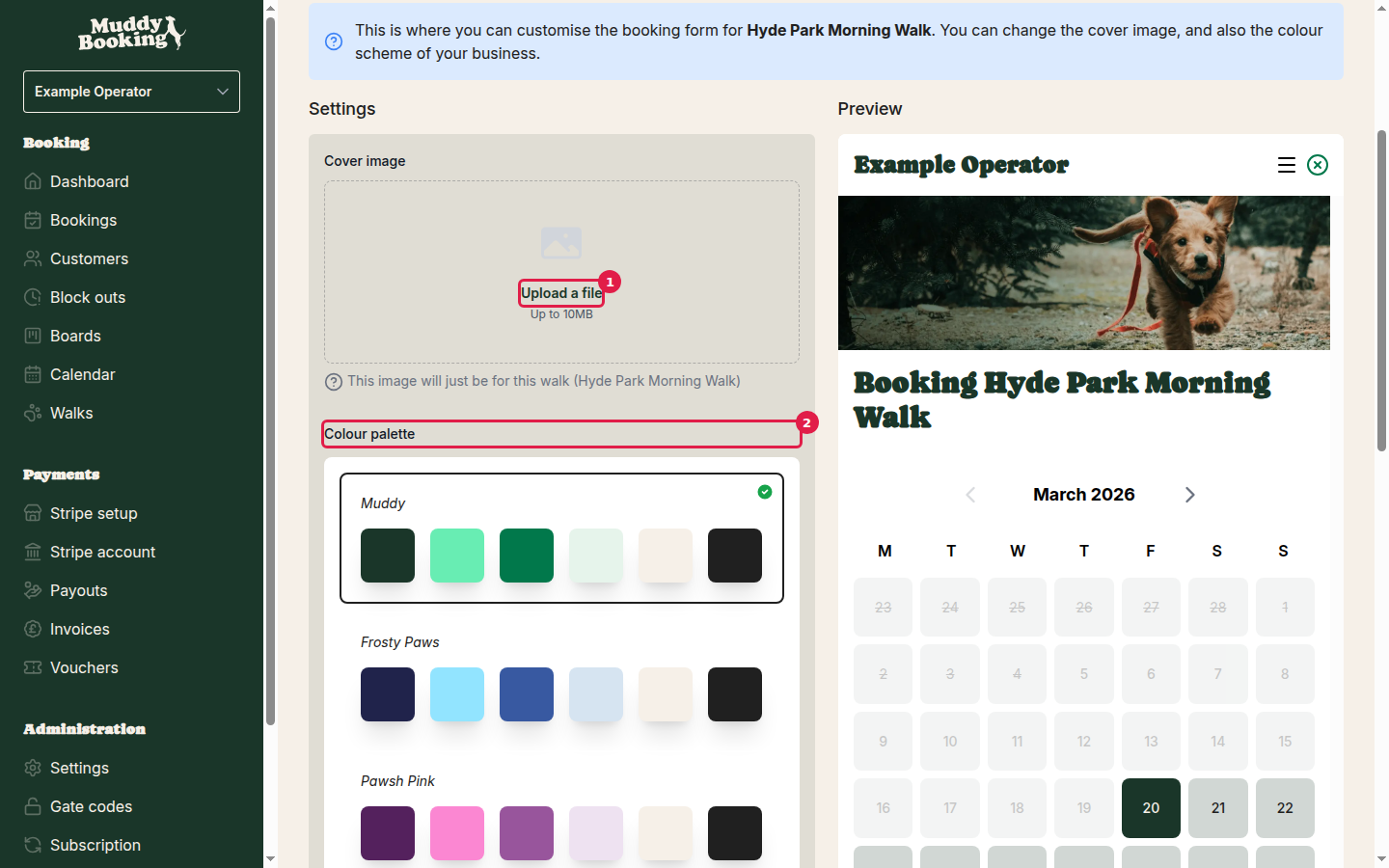Open the Subscription menu entry

(x=94, y=845)
